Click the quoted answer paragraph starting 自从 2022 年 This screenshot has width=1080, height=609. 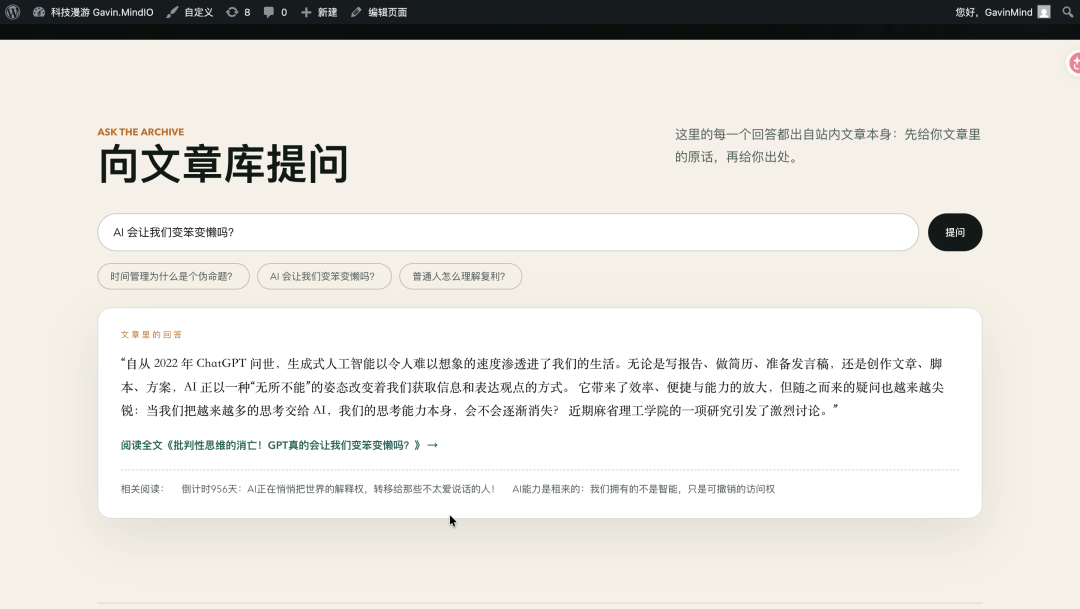pyautogui.click(x=532, y=387)
